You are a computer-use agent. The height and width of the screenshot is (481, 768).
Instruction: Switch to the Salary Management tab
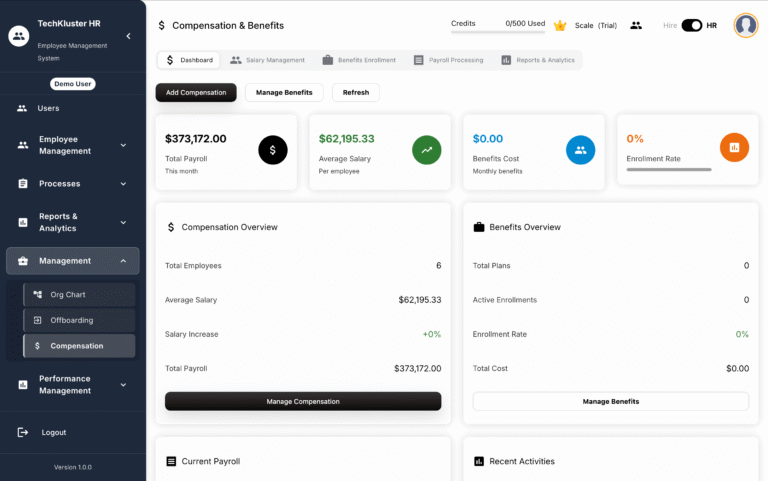[267, 60]
